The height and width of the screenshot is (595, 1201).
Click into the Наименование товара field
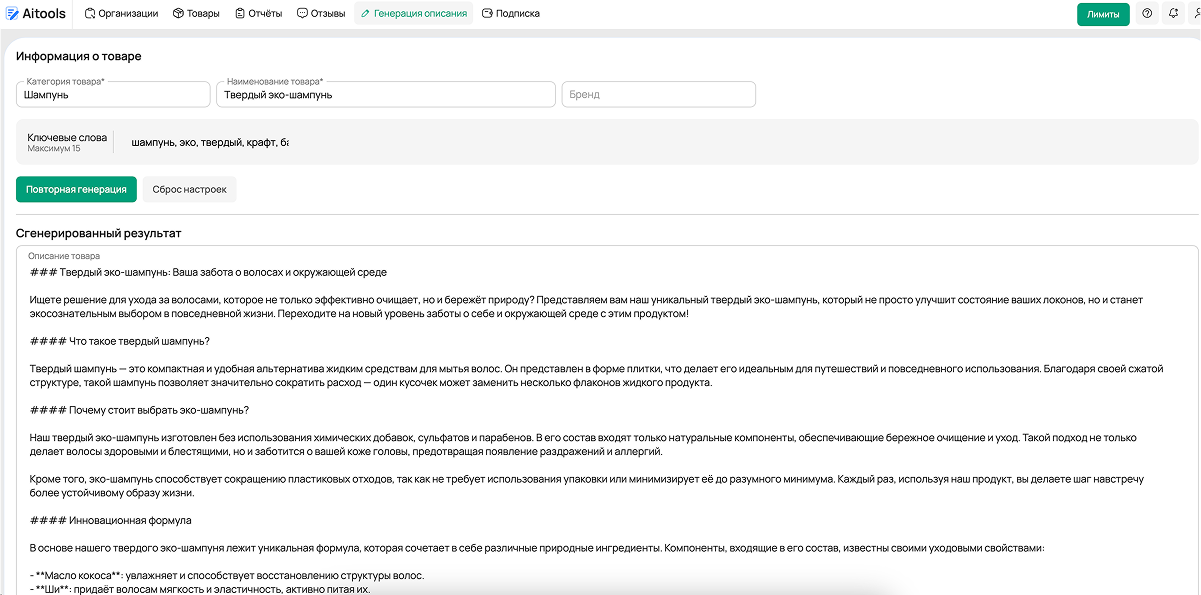click(385, 95)
